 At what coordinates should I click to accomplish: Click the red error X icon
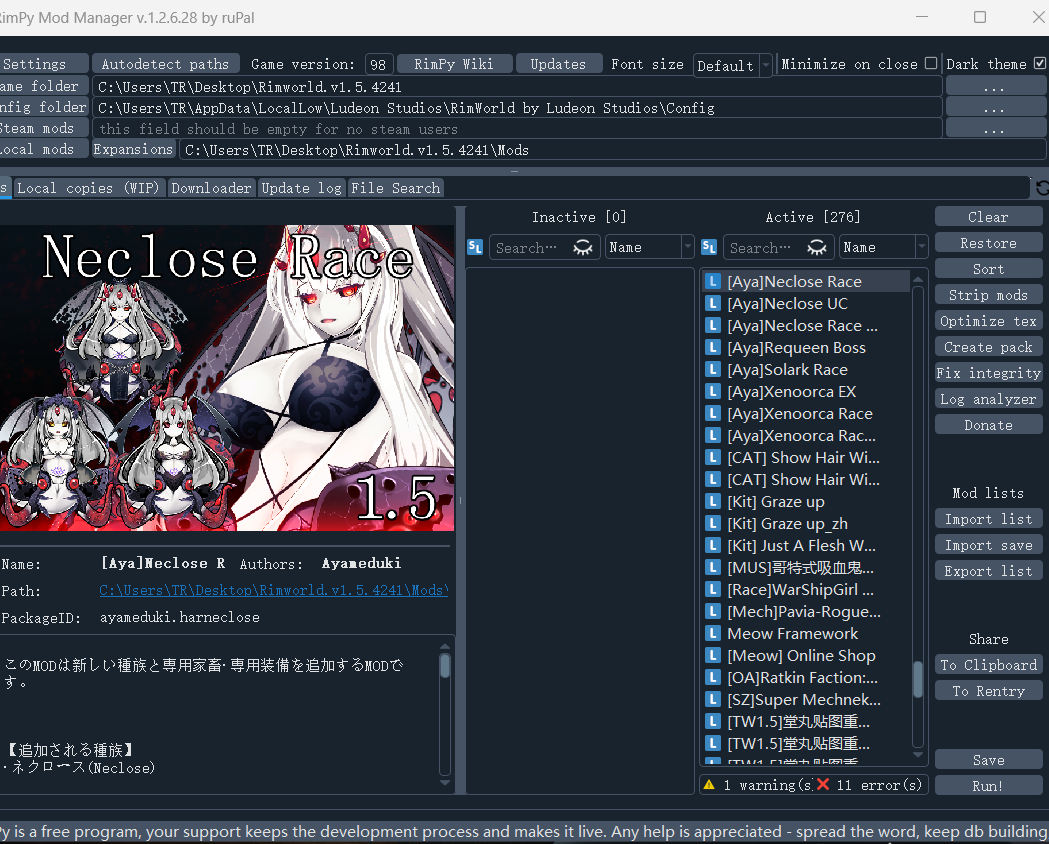[x=823, y=785]
